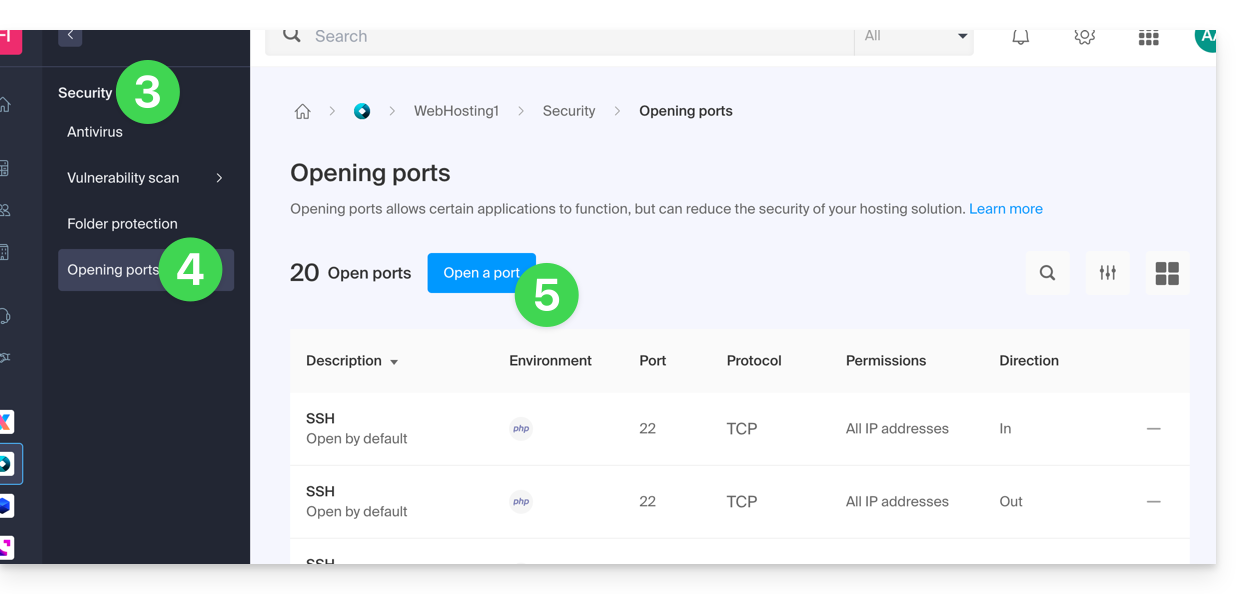The height and width of the screenshot is (594, 1246).
Task: Click the blue hosting product icon in breadcrumb
Action: point(362,112)
